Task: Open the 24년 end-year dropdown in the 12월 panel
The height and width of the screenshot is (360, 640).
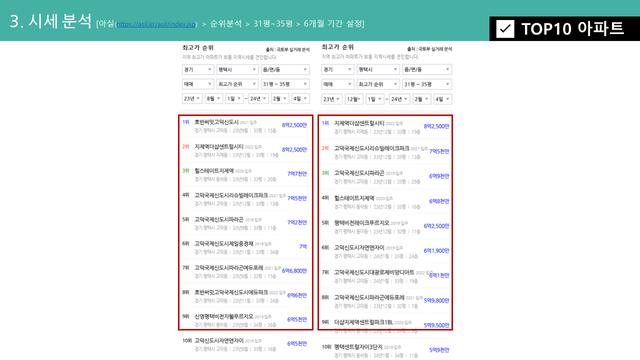Action: (399, 99)
